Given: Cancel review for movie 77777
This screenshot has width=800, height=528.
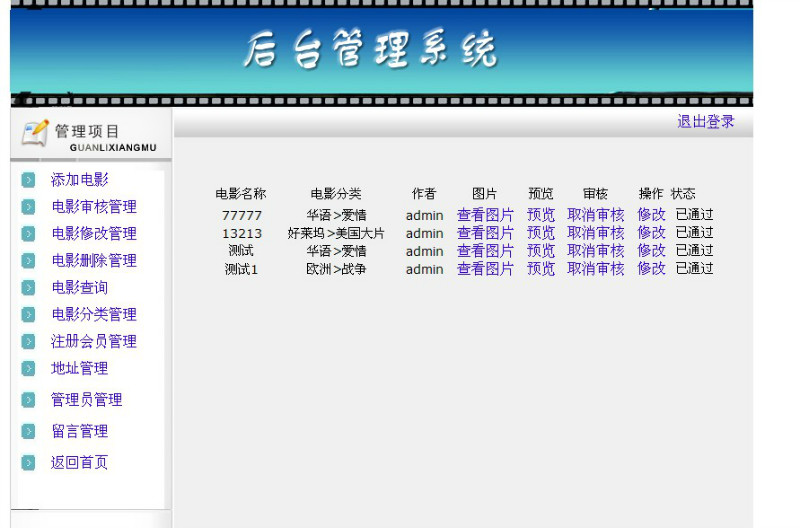Looking at the screenshot, I should click(596, 215).
